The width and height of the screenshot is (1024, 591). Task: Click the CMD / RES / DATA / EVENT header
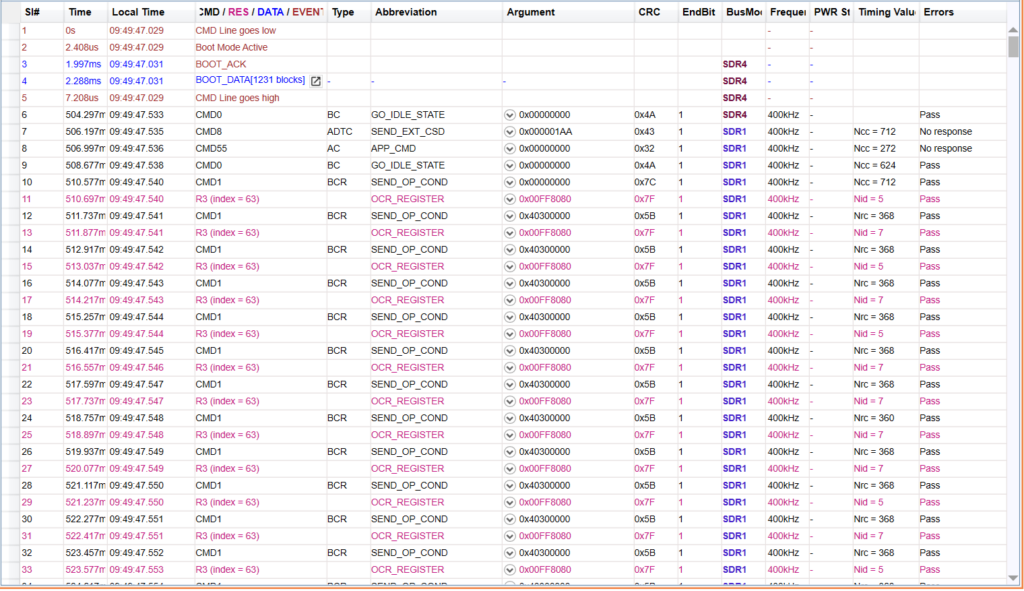tap(261, 12)
